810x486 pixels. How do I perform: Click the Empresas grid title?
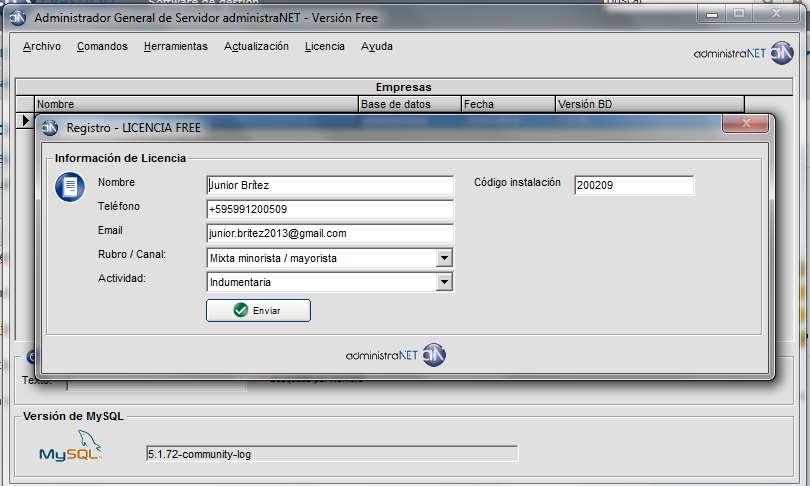pos(403,87)
